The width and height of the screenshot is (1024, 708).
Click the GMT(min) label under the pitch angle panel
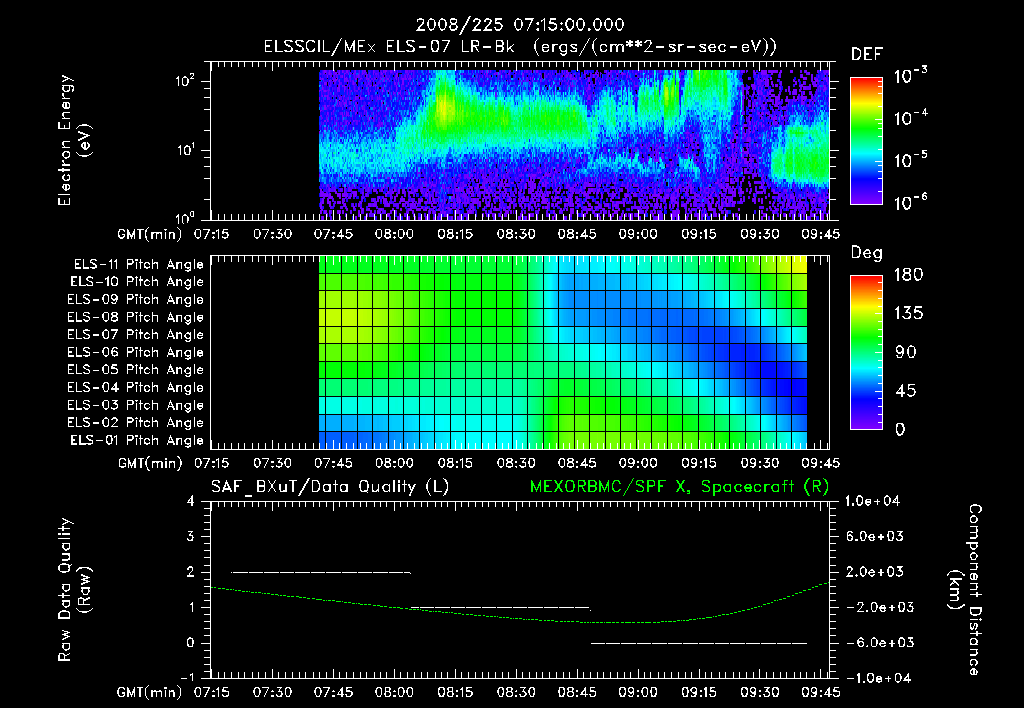(x=150, y=463)
